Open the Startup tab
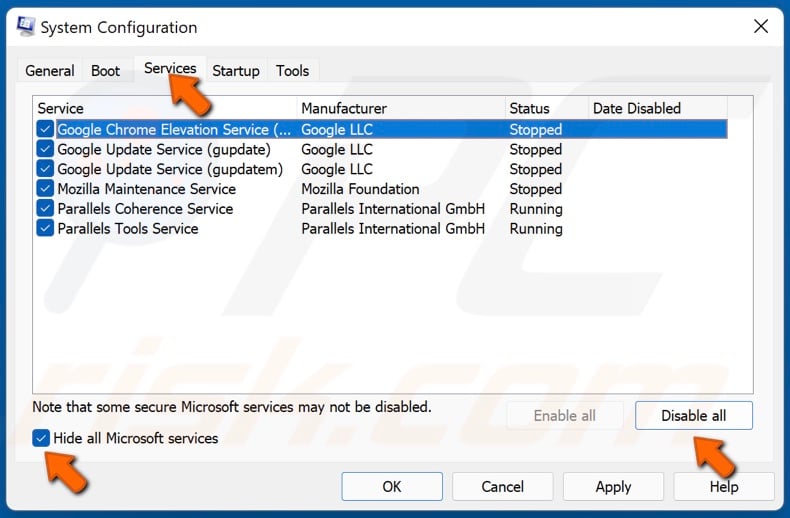This screenshot has height=518, width=790. pos(236,71)
